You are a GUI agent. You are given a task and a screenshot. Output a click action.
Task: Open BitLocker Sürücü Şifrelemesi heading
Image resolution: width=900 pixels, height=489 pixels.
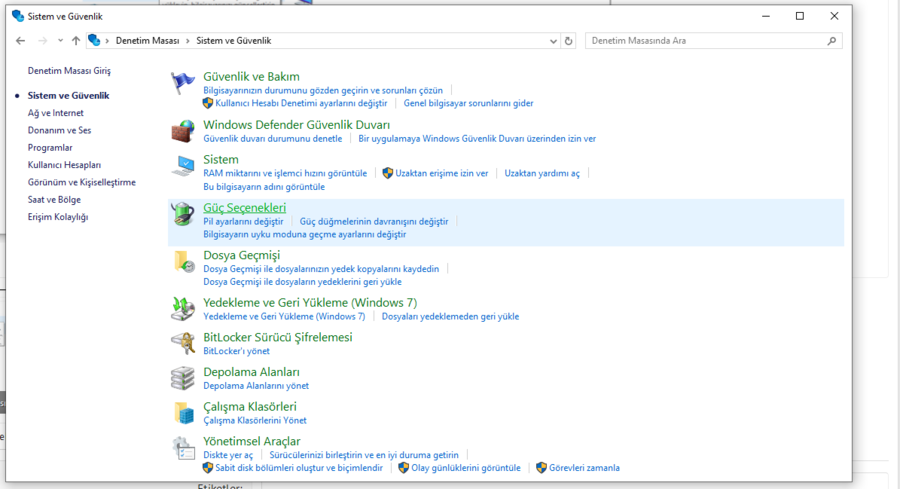278,337
